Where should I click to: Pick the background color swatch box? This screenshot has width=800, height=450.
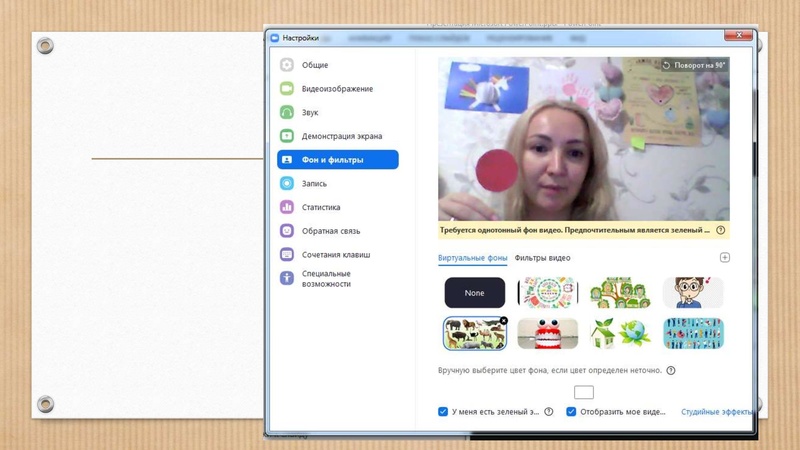click(584, 392)
